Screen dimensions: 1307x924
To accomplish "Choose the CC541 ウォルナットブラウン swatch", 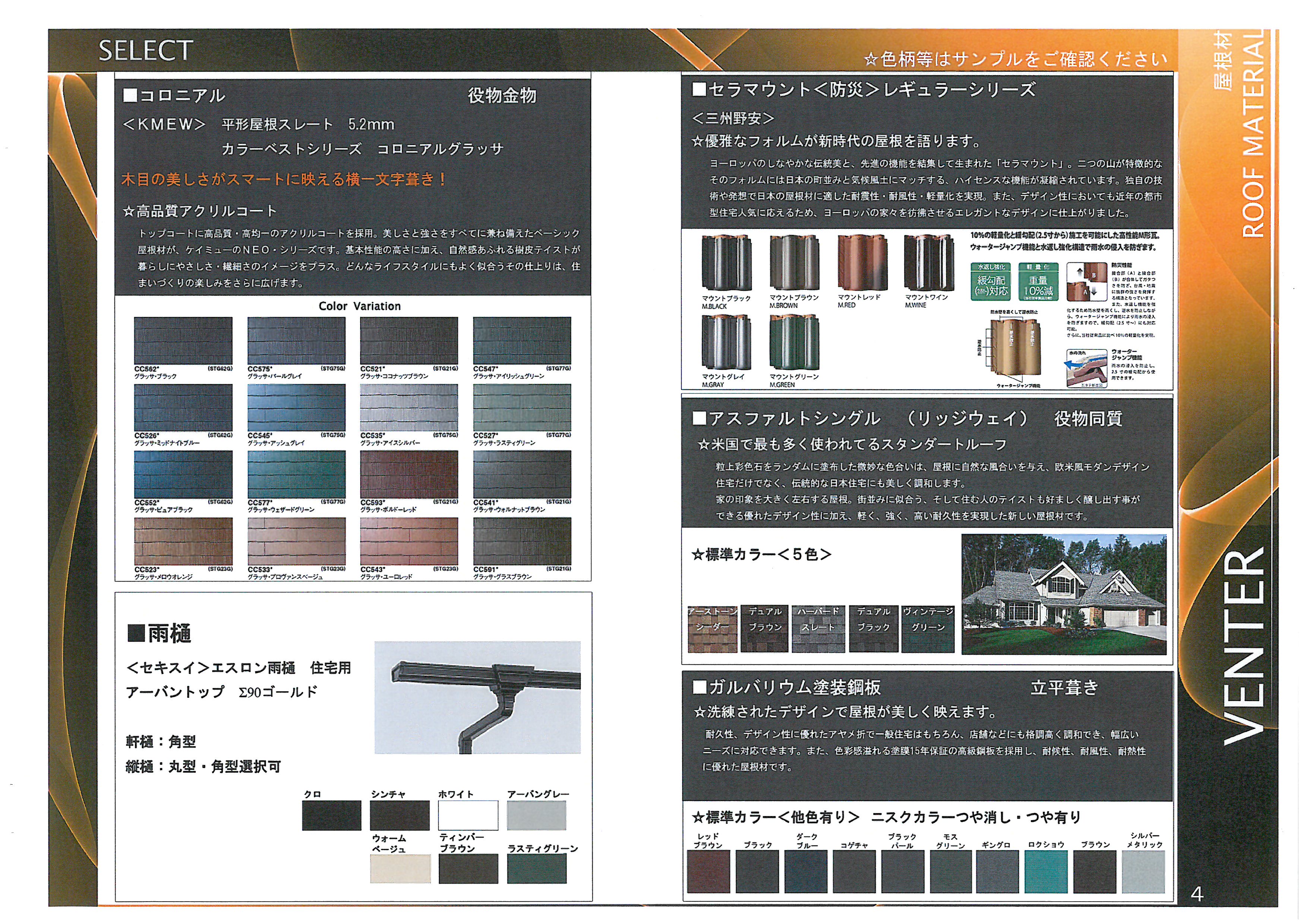I will [x=522, y=475].
